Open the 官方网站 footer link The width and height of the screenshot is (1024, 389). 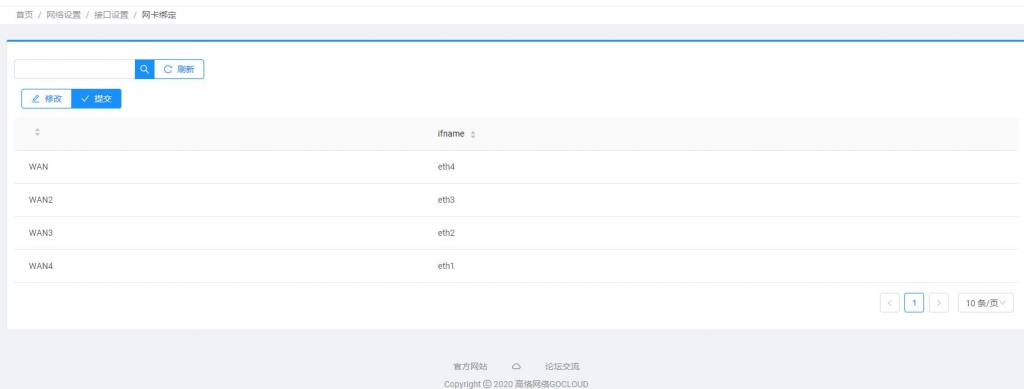coord(470,367)
